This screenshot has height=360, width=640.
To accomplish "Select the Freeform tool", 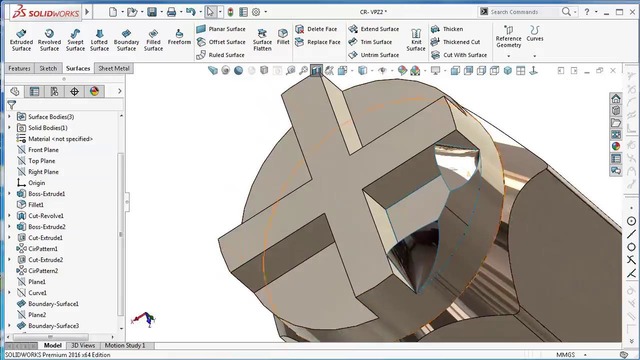I will coord(179,37).
